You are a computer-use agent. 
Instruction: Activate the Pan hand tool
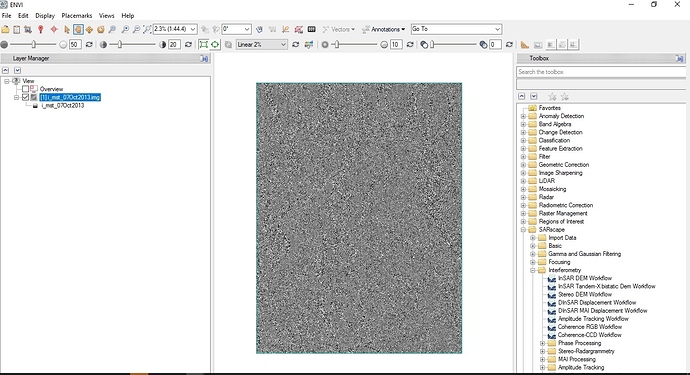click(x=78, y=29)
